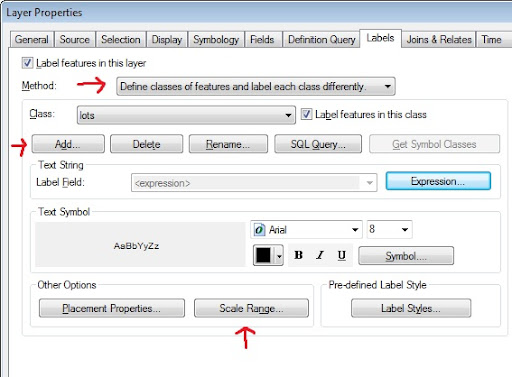Open the font size dropdown
Screen dimensions: 512x377
coord(389,229)
